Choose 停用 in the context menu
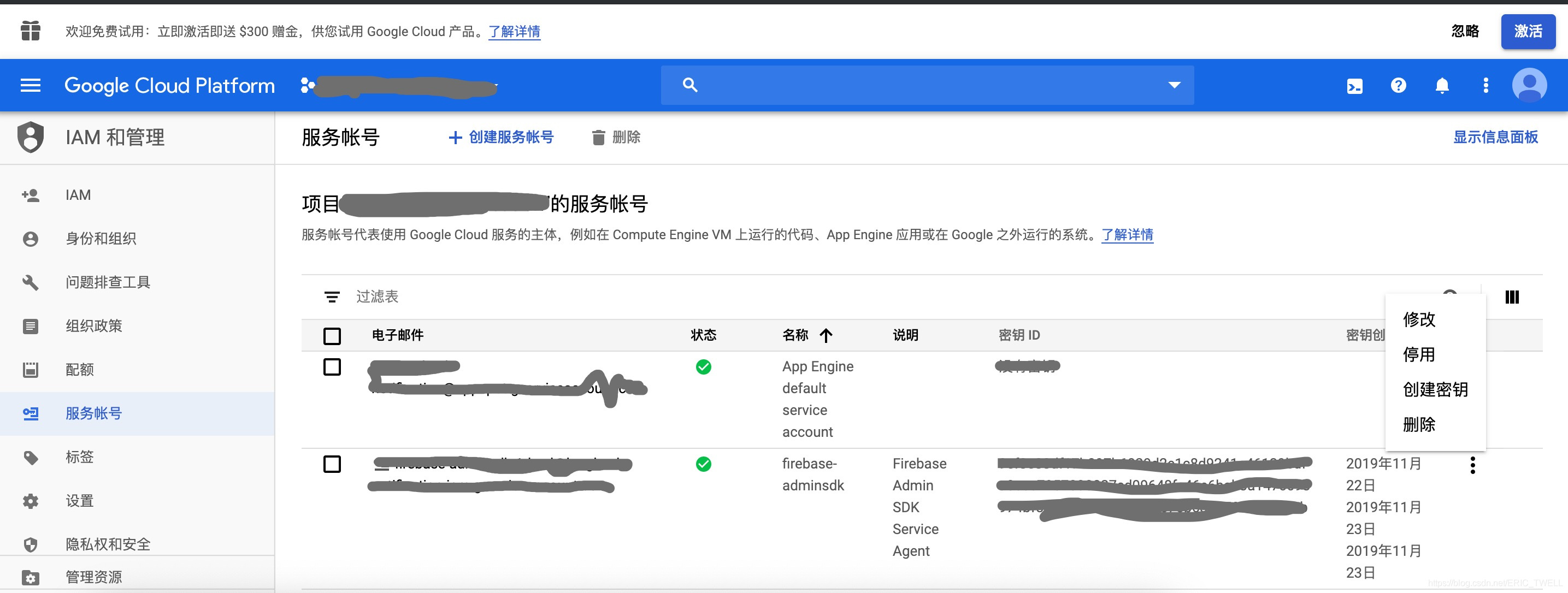The width and height of the screenshot is (1568, 593). (x=1419, y=354)
